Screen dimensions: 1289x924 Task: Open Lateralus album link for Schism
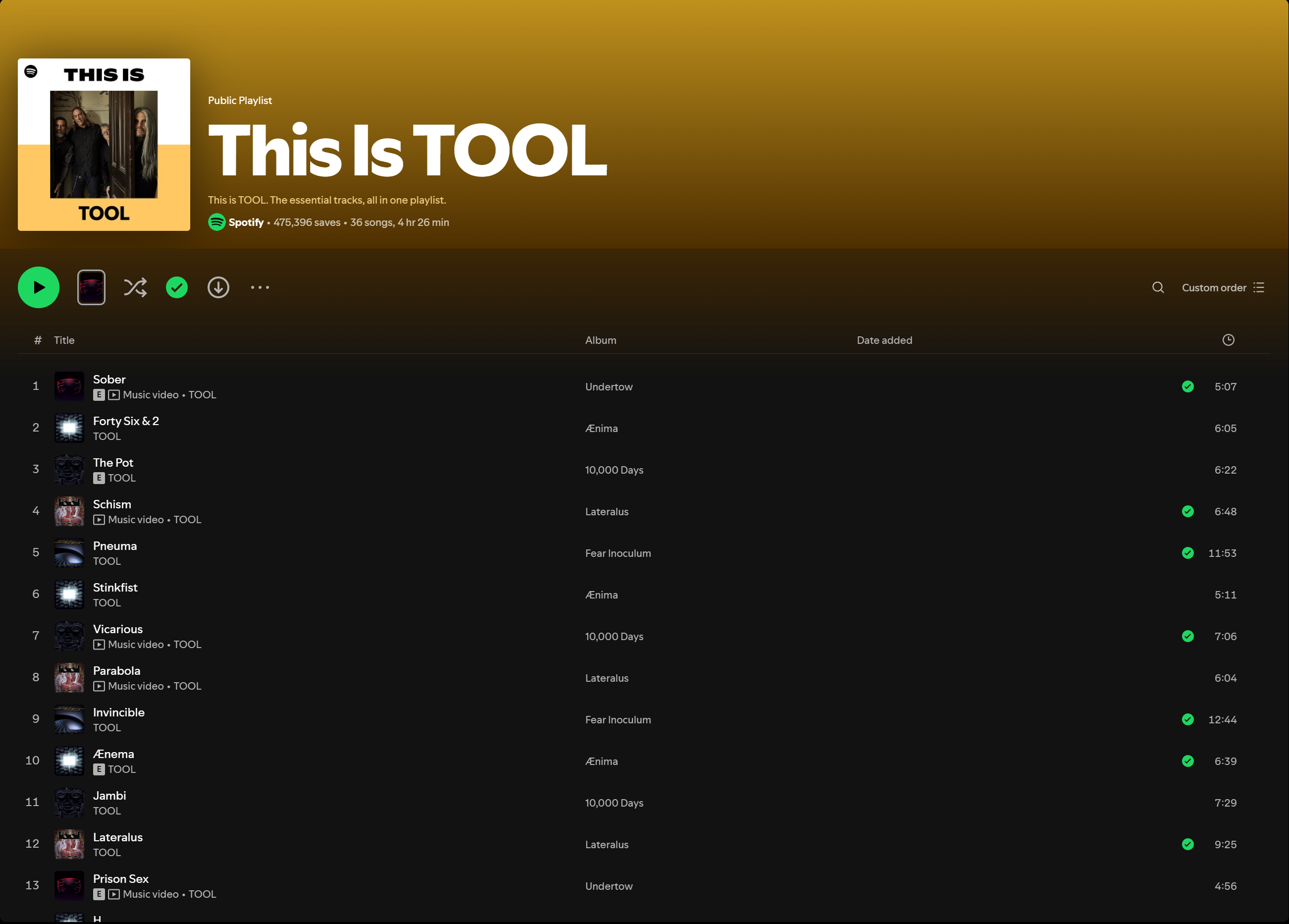tap(607, 511)
